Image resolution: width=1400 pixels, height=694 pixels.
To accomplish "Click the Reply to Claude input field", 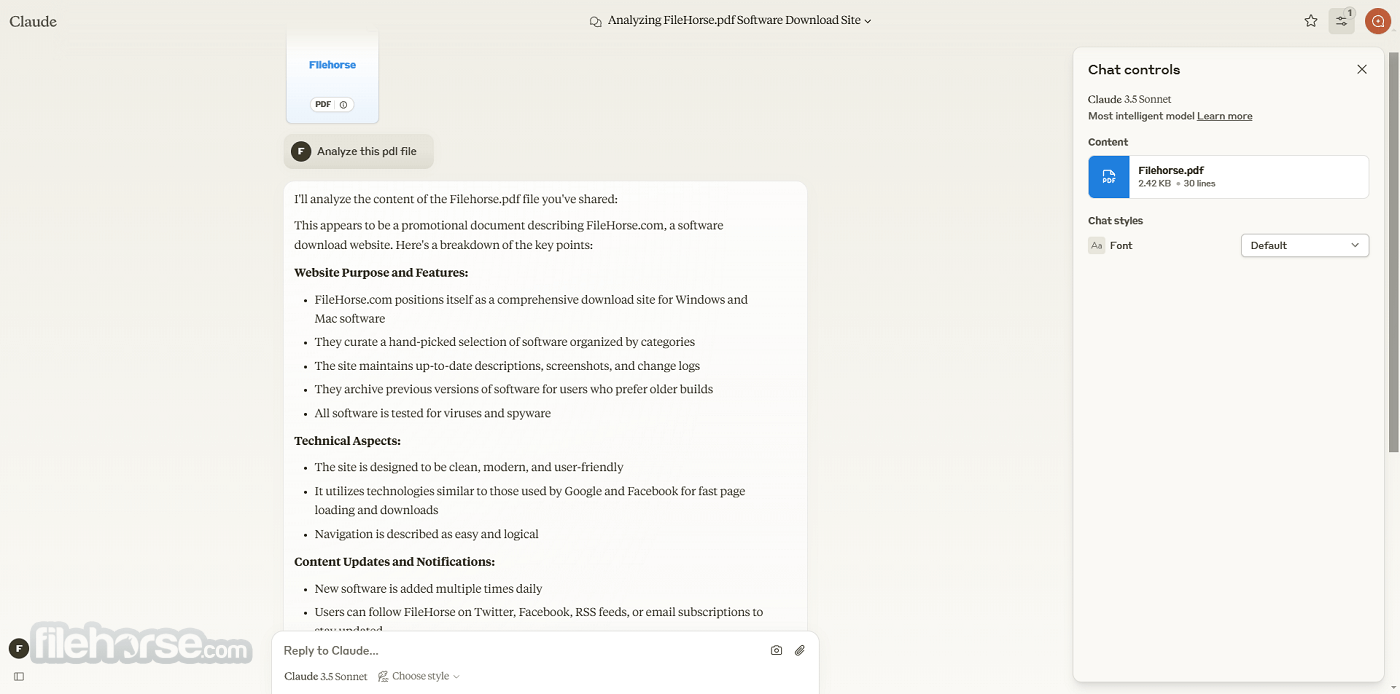I will [x=520, y=650].
